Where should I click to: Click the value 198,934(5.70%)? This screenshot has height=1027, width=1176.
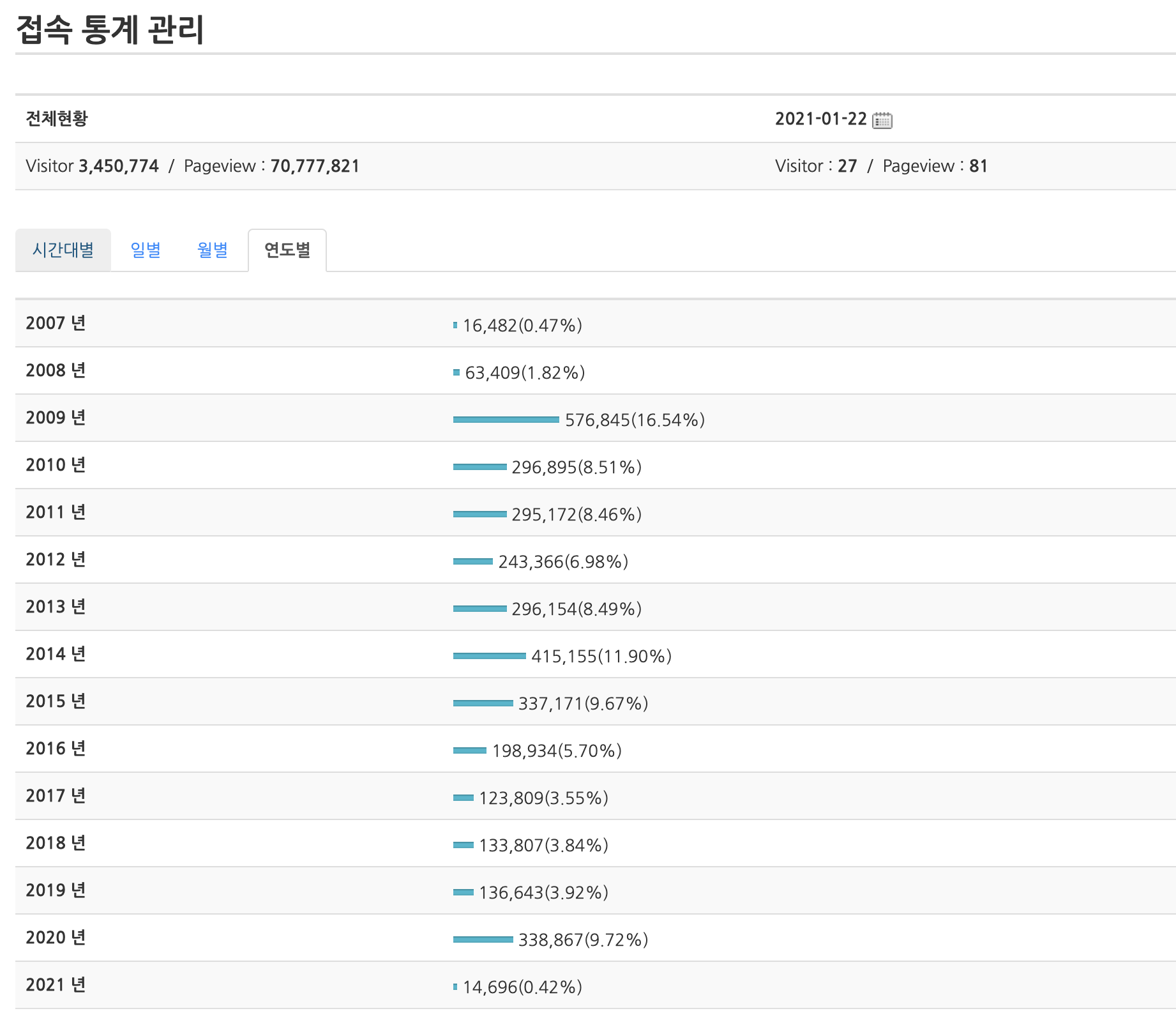coord(557,751)
